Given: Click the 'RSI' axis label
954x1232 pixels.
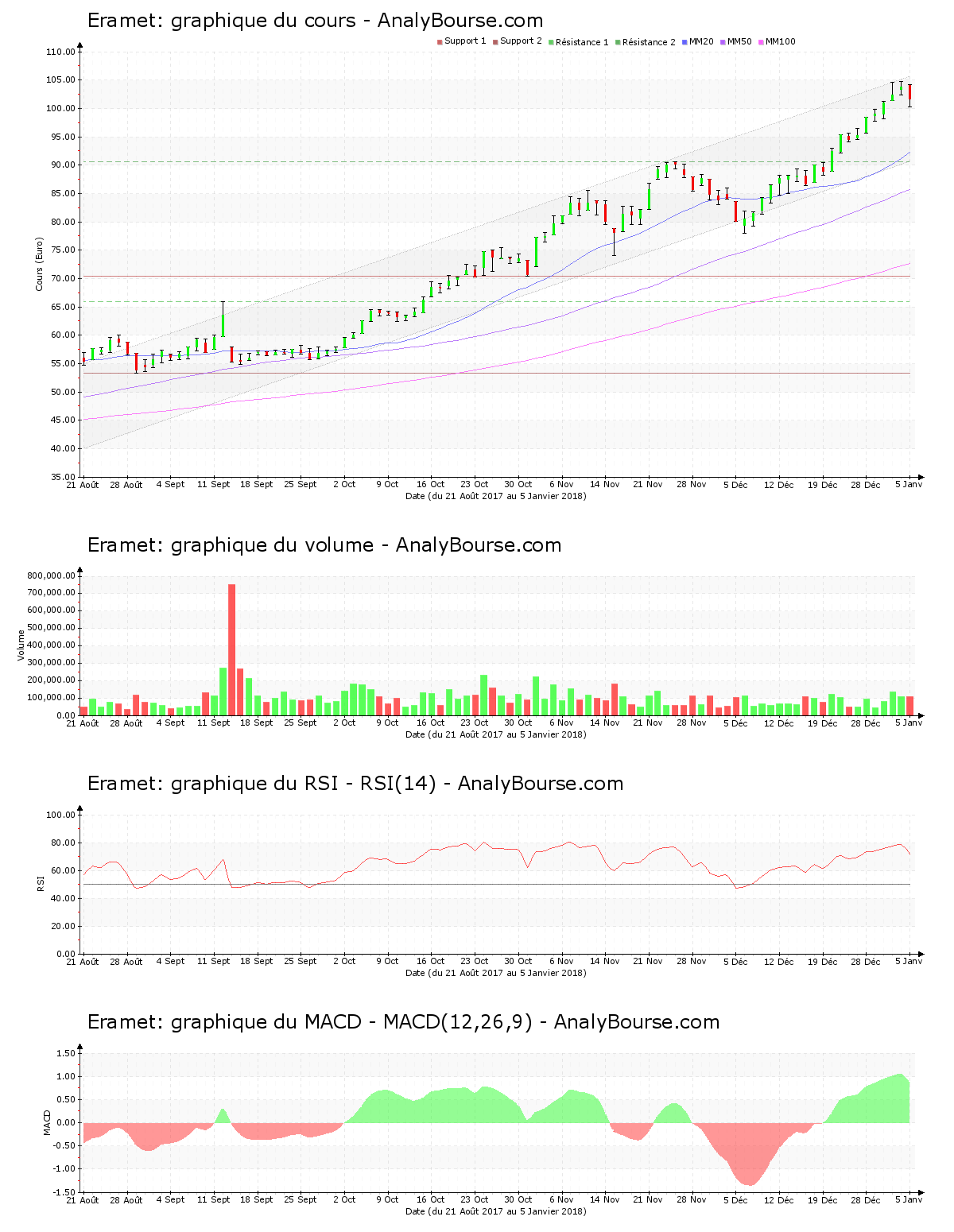Looking at the screenshot, I should click(x=39, y=883).
